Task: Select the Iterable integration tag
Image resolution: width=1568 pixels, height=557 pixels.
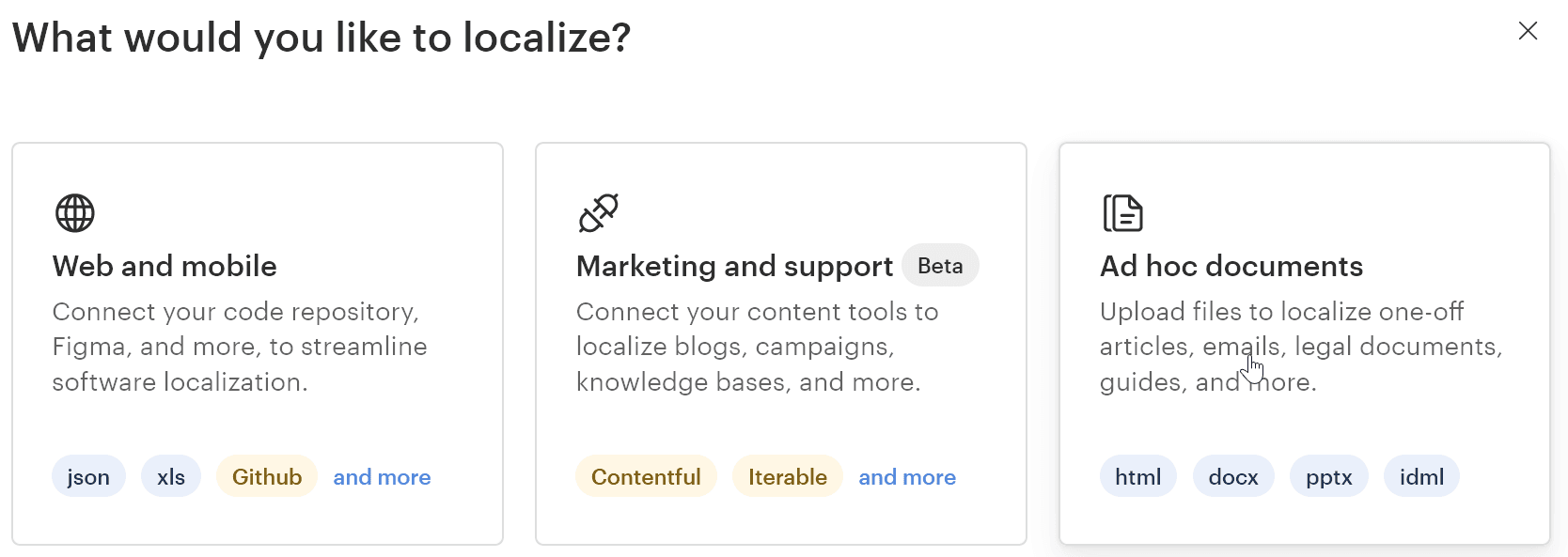Action: click(x=788, y=477)
